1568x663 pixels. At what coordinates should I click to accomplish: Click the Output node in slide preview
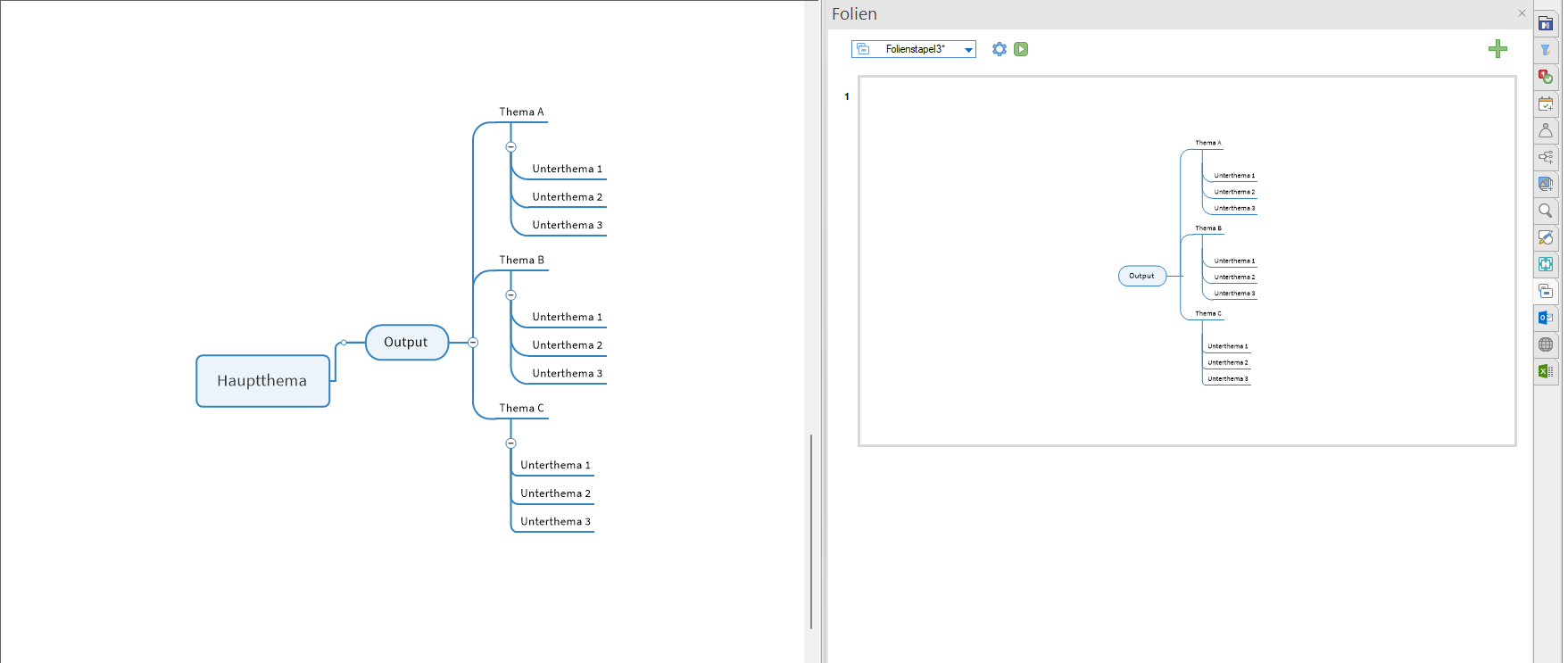pyautogui.click(x=1142, y=276)
